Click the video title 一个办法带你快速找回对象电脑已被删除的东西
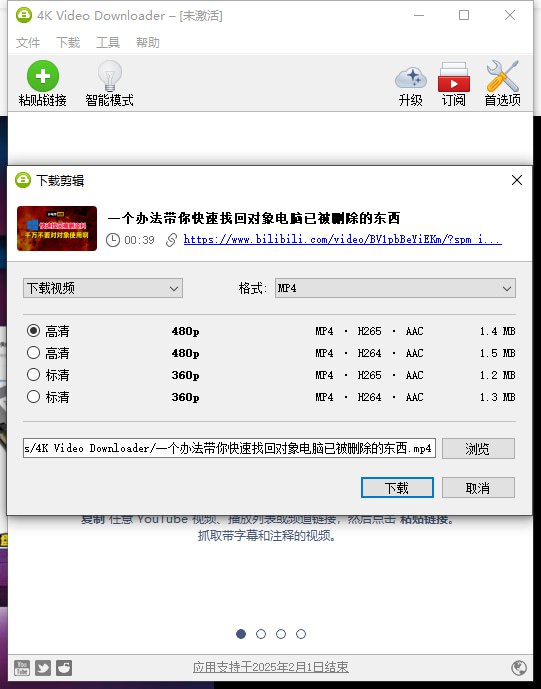 (254, 218)
